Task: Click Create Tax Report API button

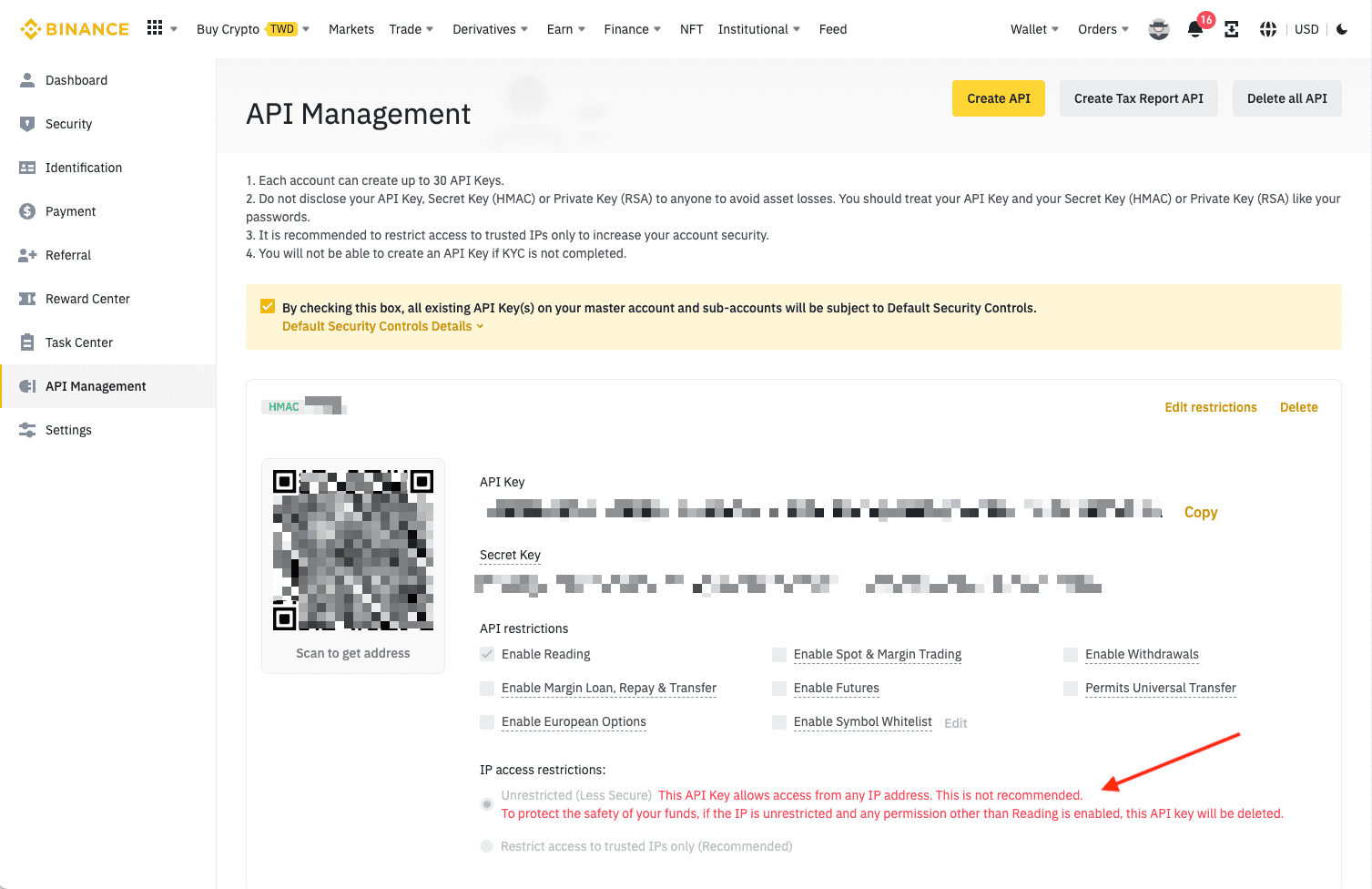Action: coord(1139,98)
